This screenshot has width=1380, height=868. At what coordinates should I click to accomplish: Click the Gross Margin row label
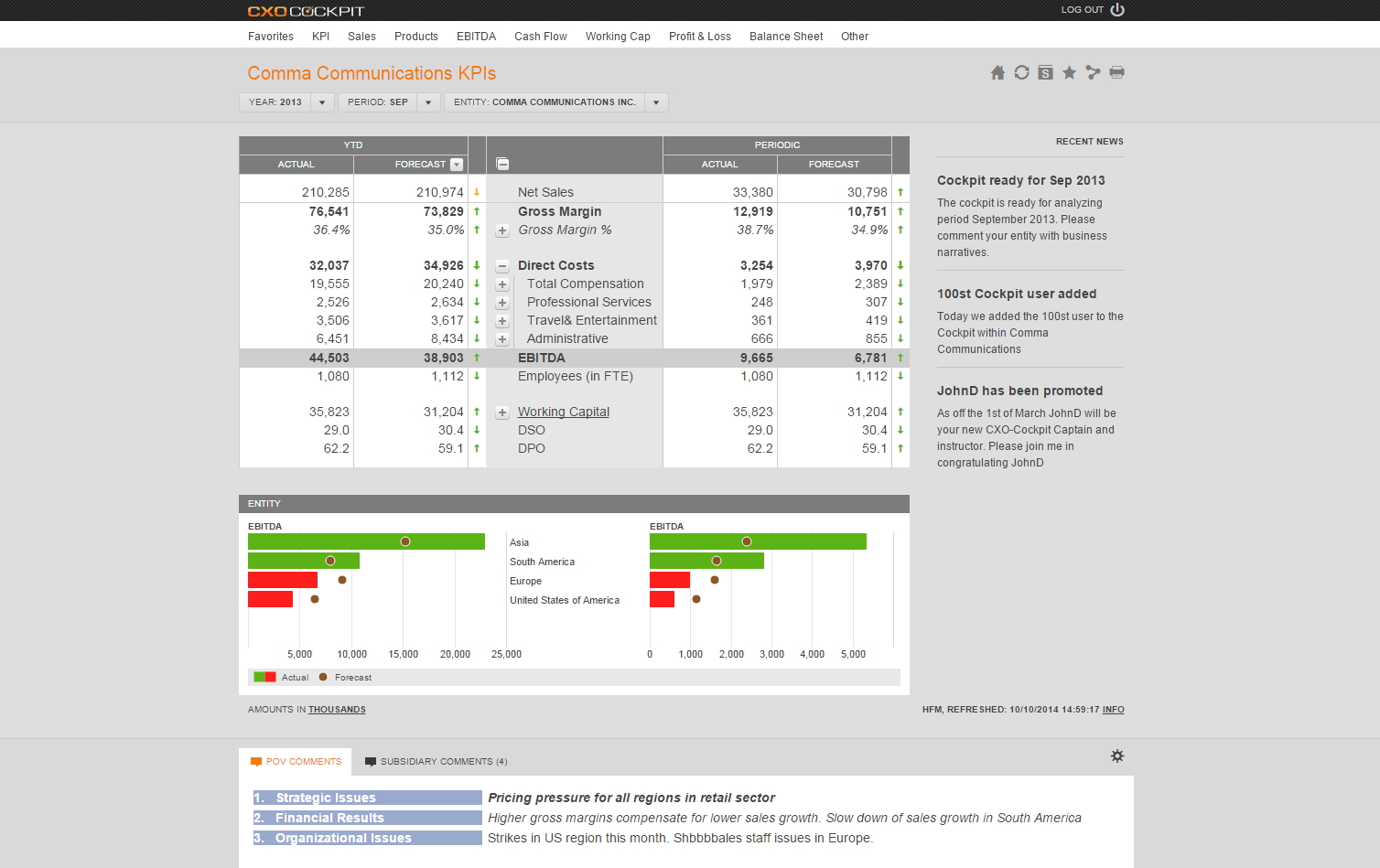560,211
